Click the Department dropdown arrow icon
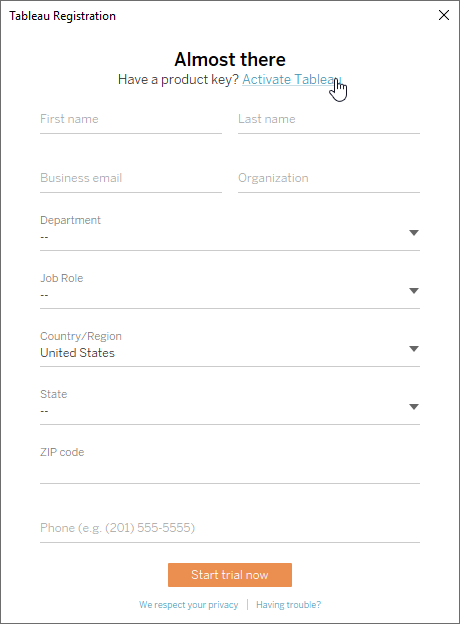The image size is (460, 624). [414, 233]
